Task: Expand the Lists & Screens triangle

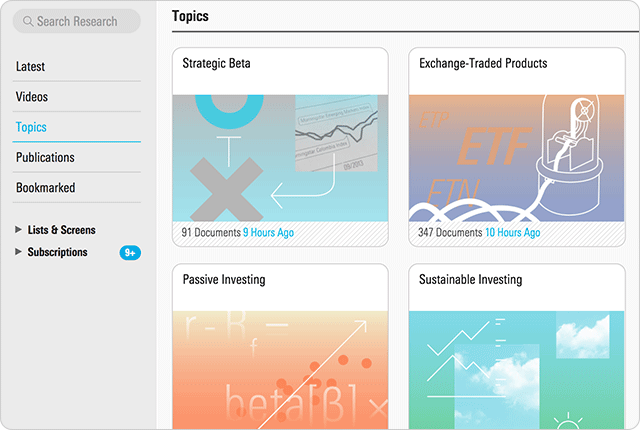Action: click(x=19, y=230)
